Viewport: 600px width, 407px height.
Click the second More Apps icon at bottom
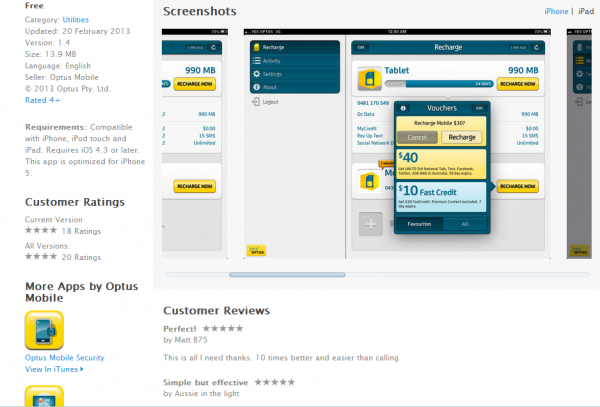44,396
